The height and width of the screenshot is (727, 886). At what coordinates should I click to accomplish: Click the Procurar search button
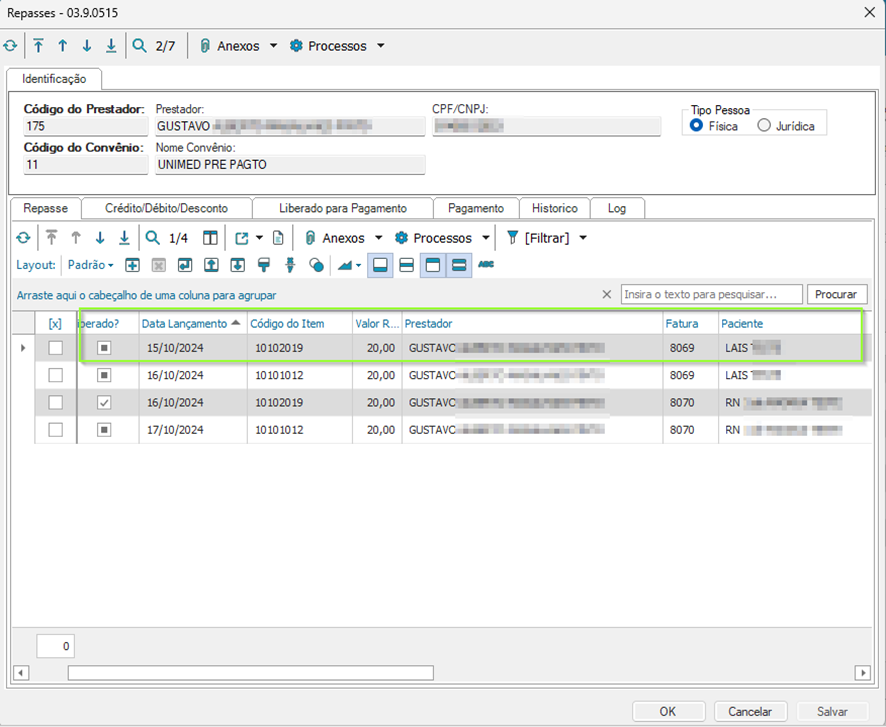click(x=836, y=294)
